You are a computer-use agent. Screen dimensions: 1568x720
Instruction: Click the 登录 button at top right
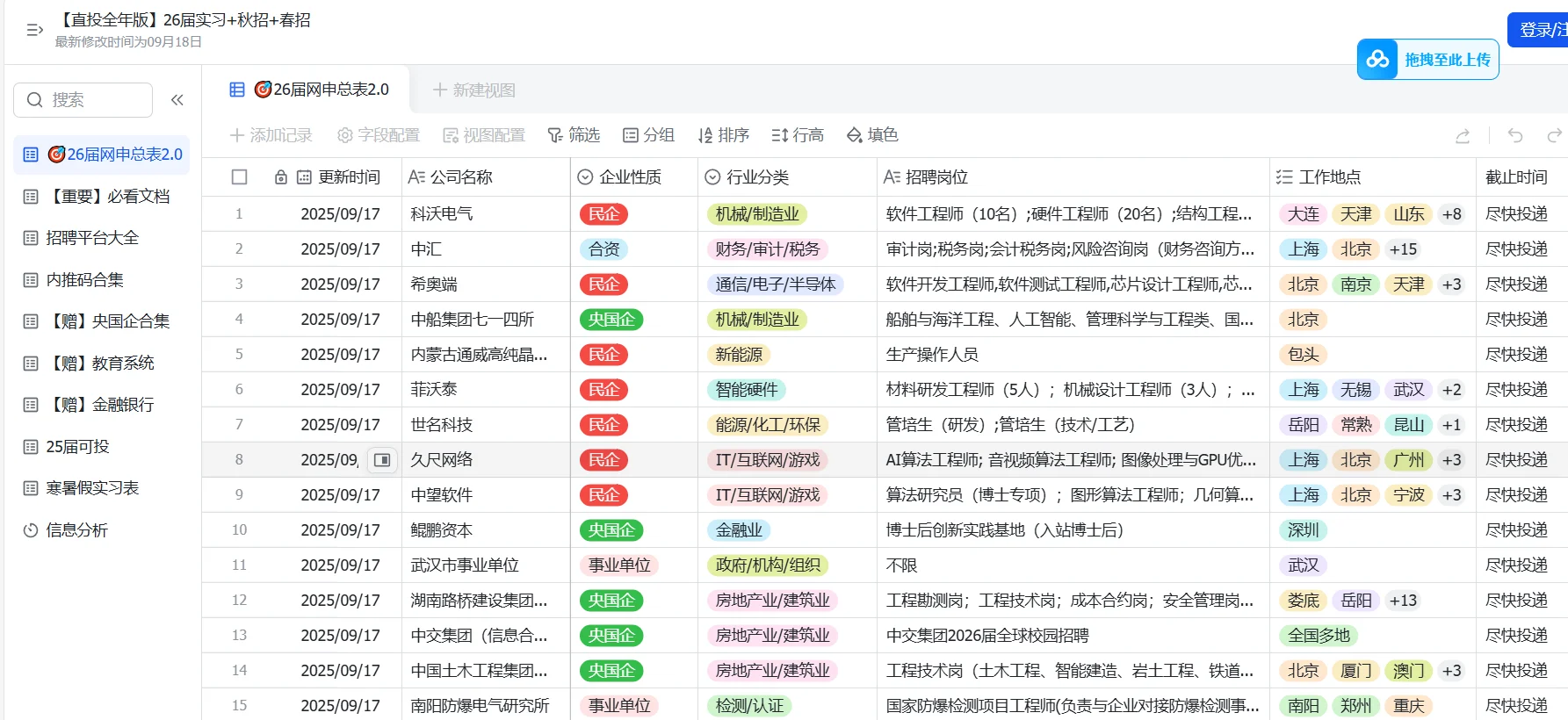(x=1539, y=30)
